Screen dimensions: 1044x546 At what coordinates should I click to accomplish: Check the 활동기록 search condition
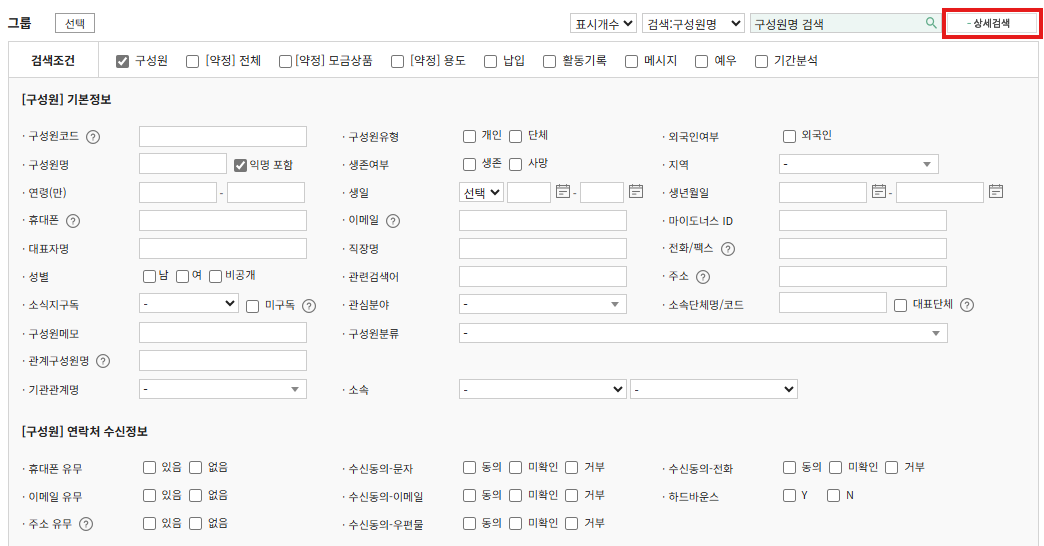tap(549, 61)
